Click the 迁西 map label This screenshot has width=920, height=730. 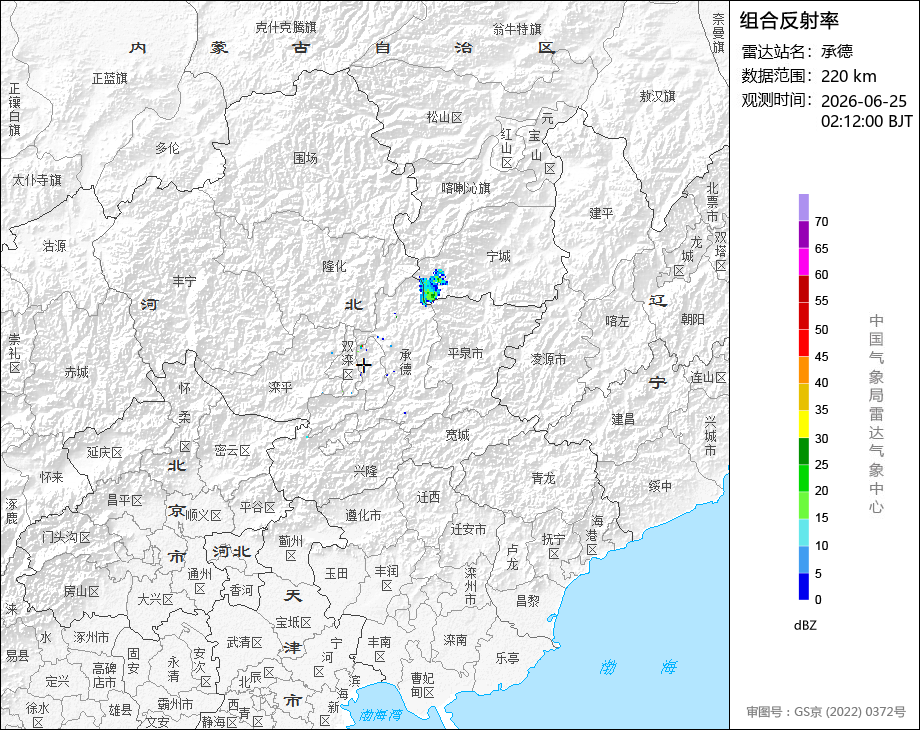click(428, 498)
